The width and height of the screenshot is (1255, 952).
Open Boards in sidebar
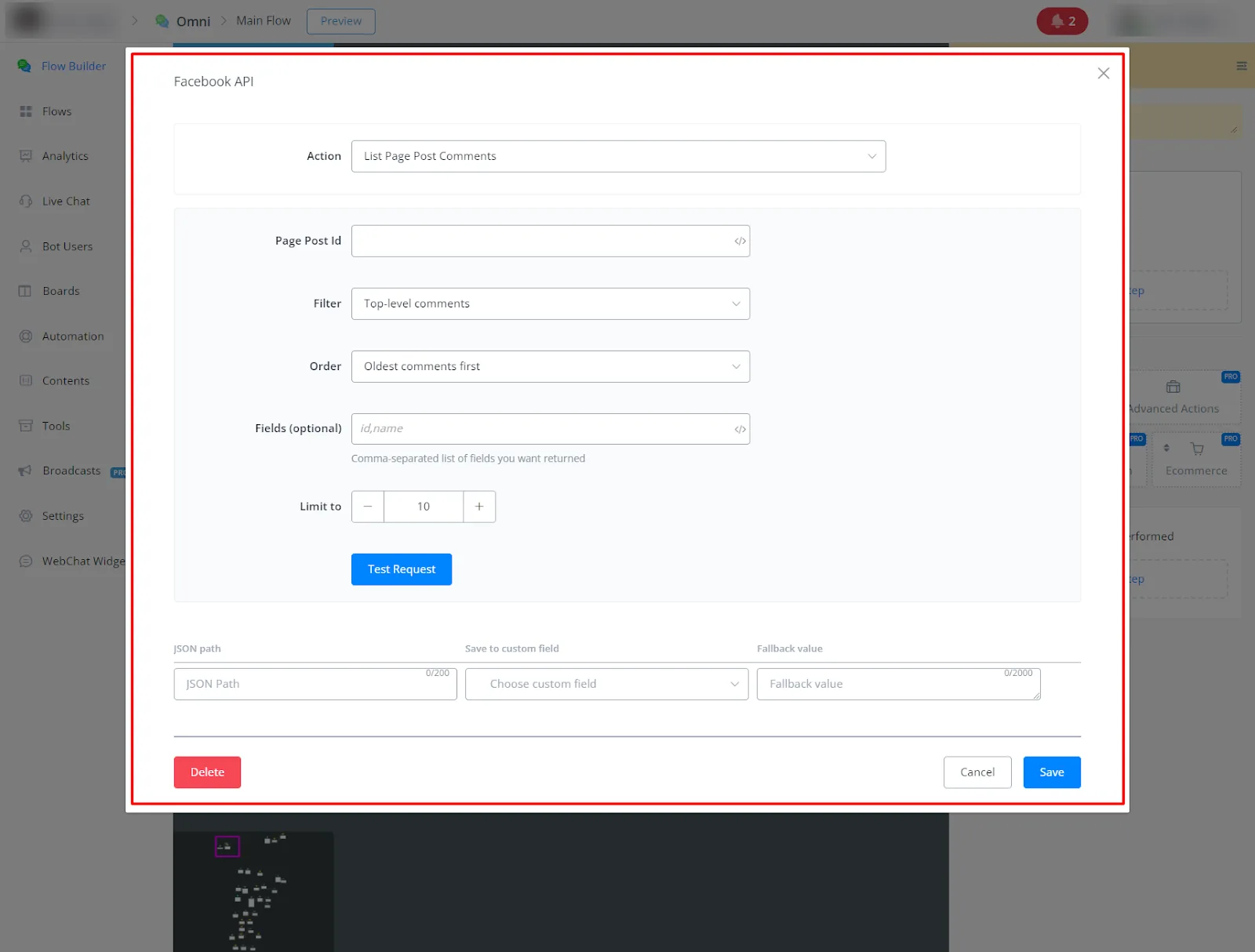(61, 291)
